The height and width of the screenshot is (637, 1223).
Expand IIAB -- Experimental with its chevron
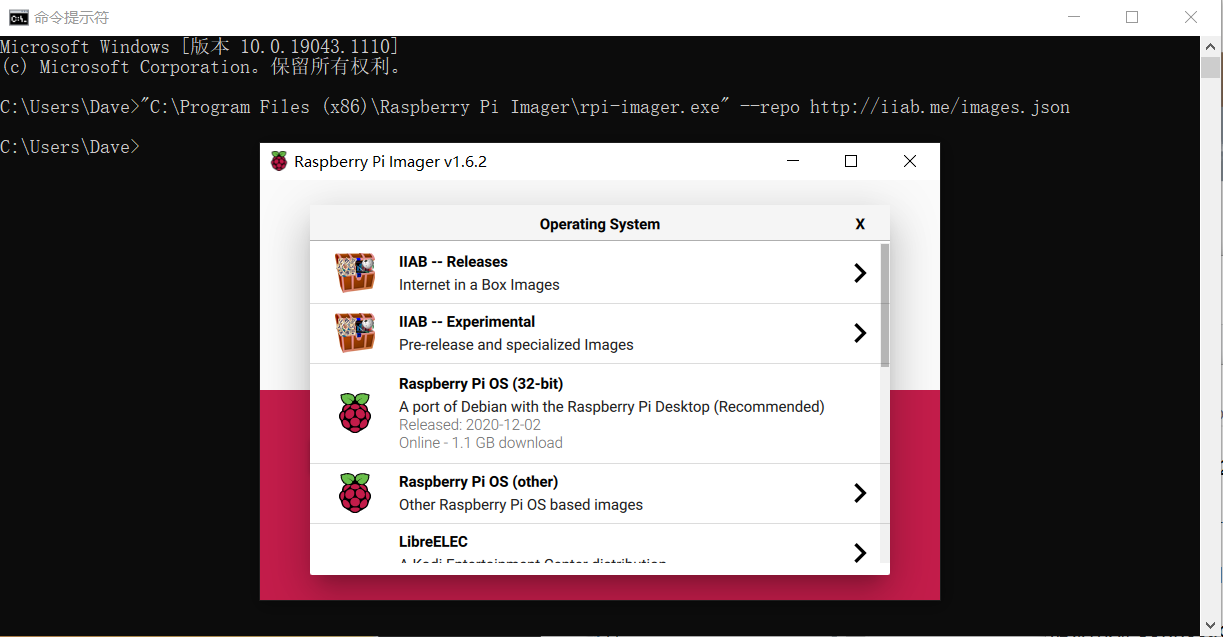(x=860, y=333)
